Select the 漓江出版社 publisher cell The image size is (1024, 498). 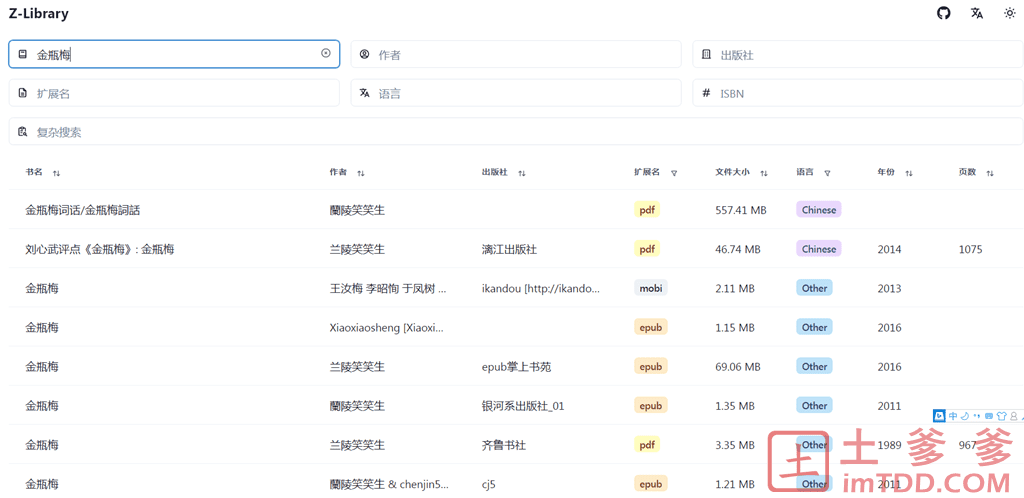509,249
